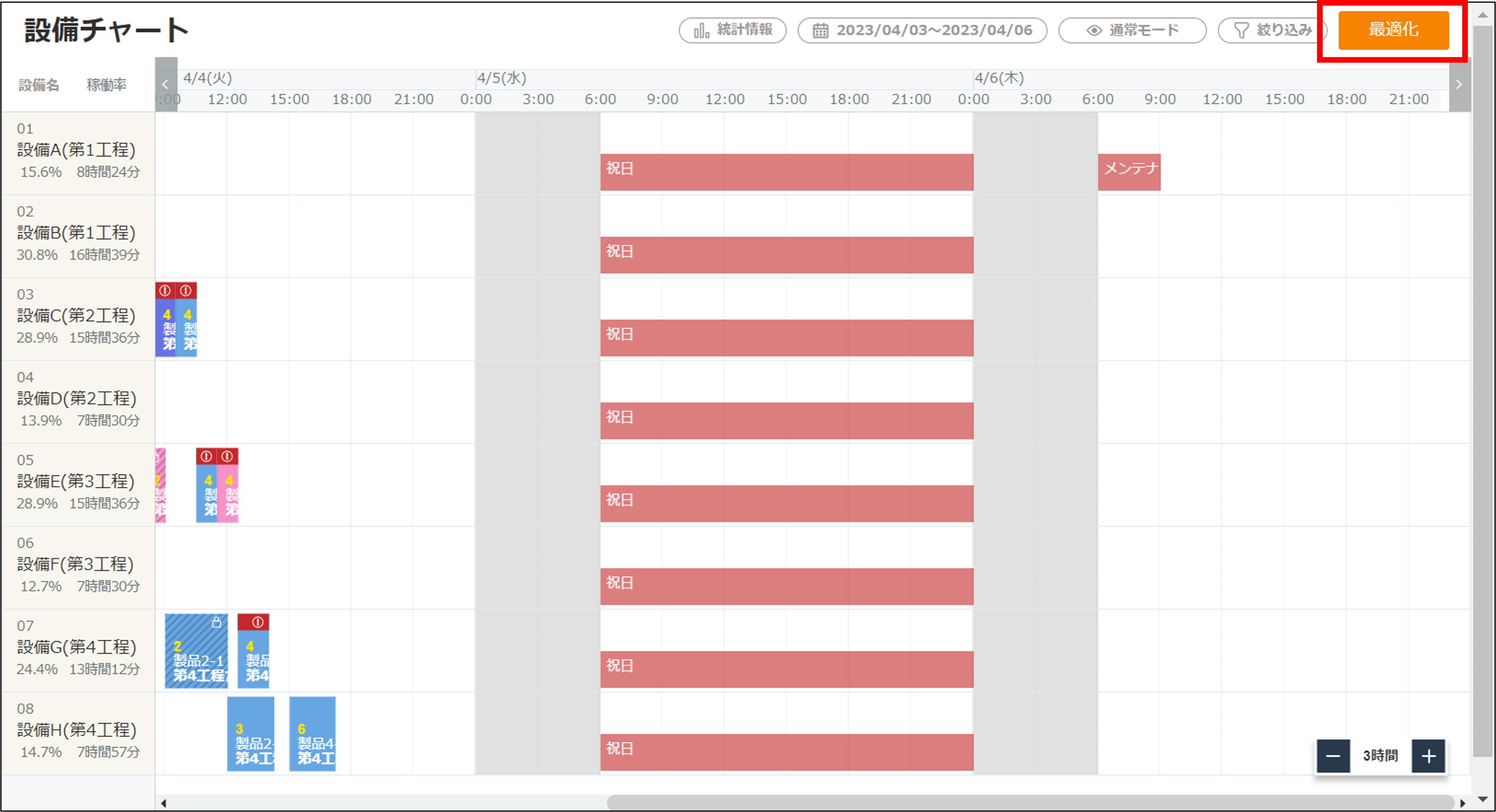Screen dimensions: 1496x812
Task: Click the 16時間39分 operating time for 設備B
Action: pos(105,255)
